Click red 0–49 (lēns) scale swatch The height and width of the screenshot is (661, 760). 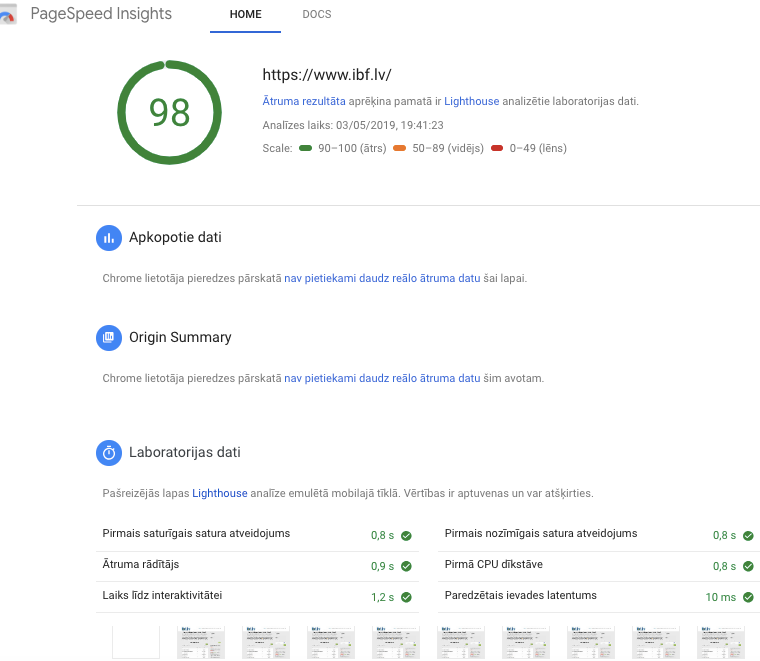497,148
